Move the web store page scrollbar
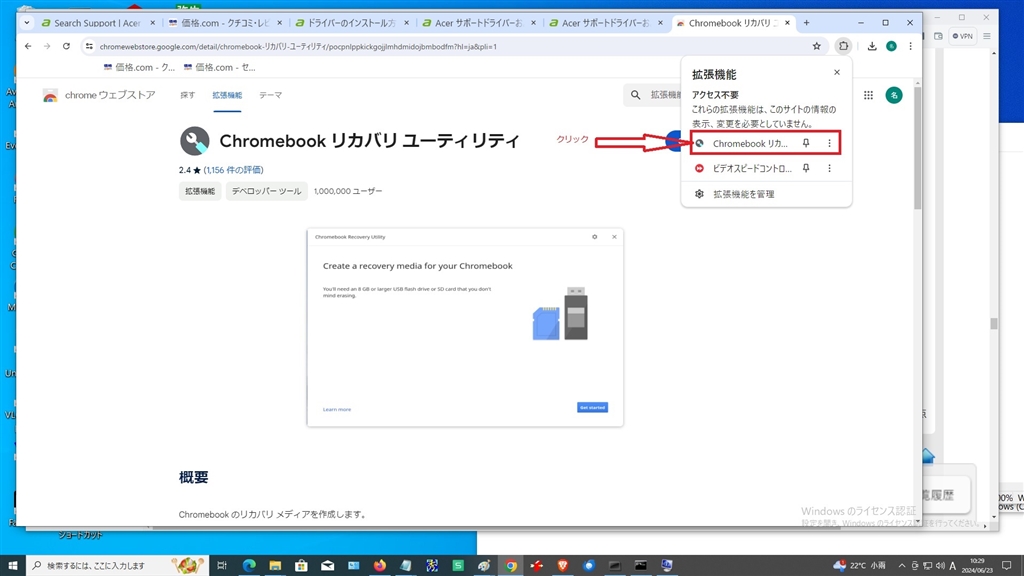 [918, 148]
